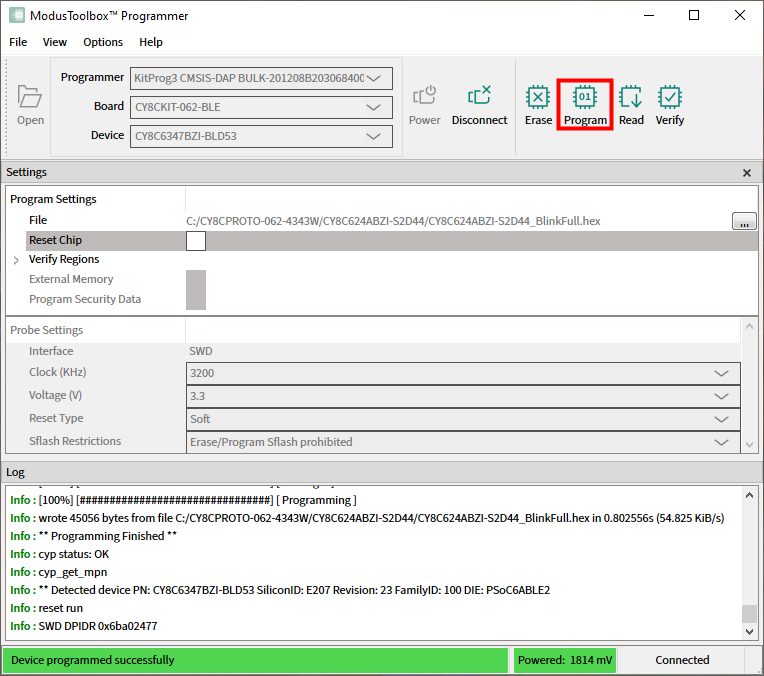The image size is (764, 676).
Task: Open the Board dropdown
Action: coord(261,107)
